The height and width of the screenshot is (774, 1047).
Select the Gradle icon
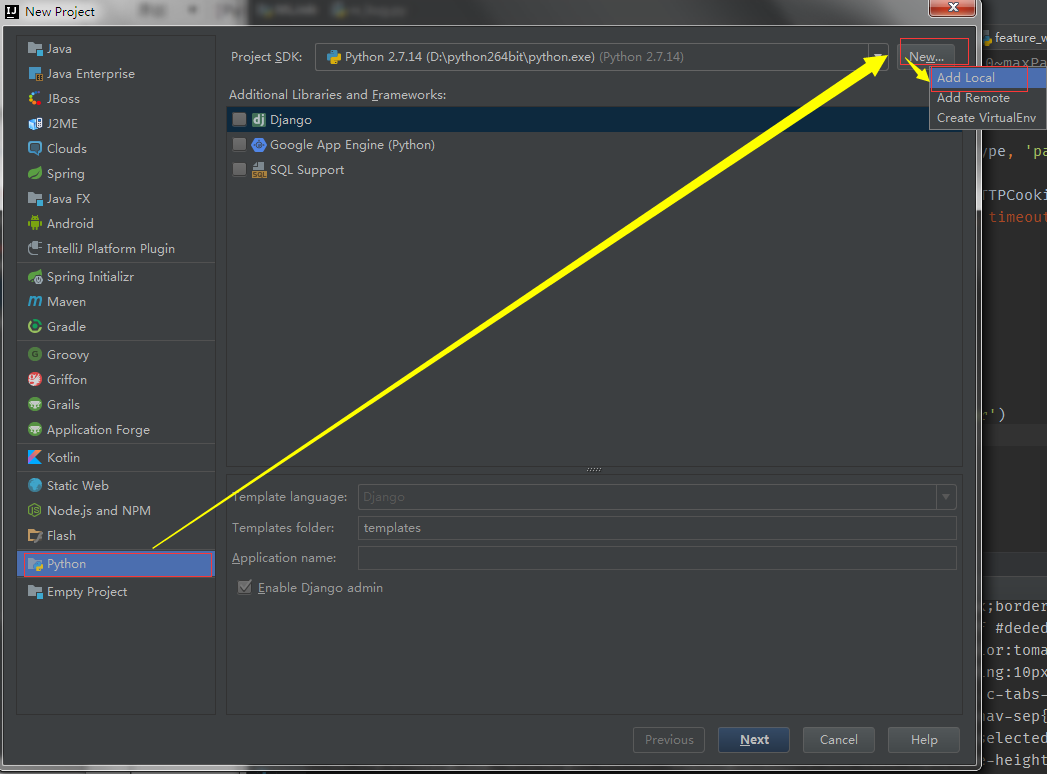(35, 327)
